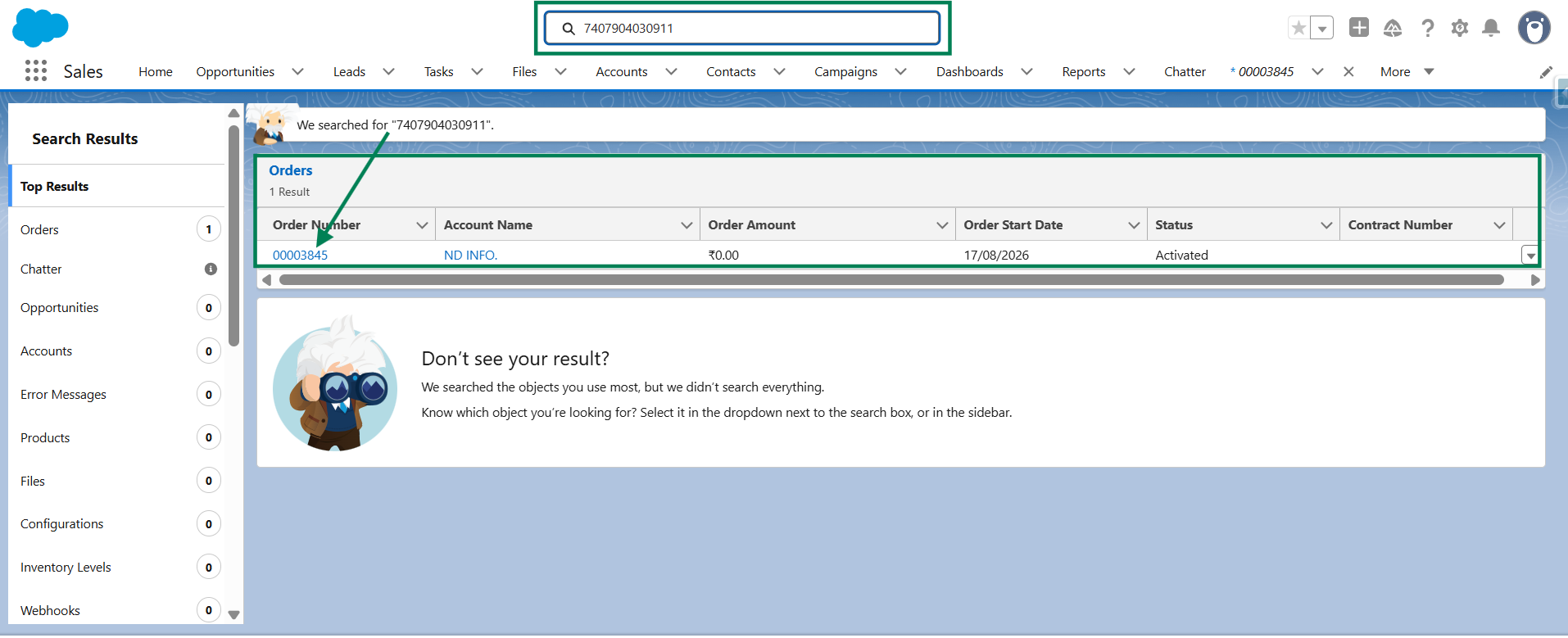Viewport: 1568px width, 638px height.
Task: Open the Opportunities tab
Action: click(235, 71)
